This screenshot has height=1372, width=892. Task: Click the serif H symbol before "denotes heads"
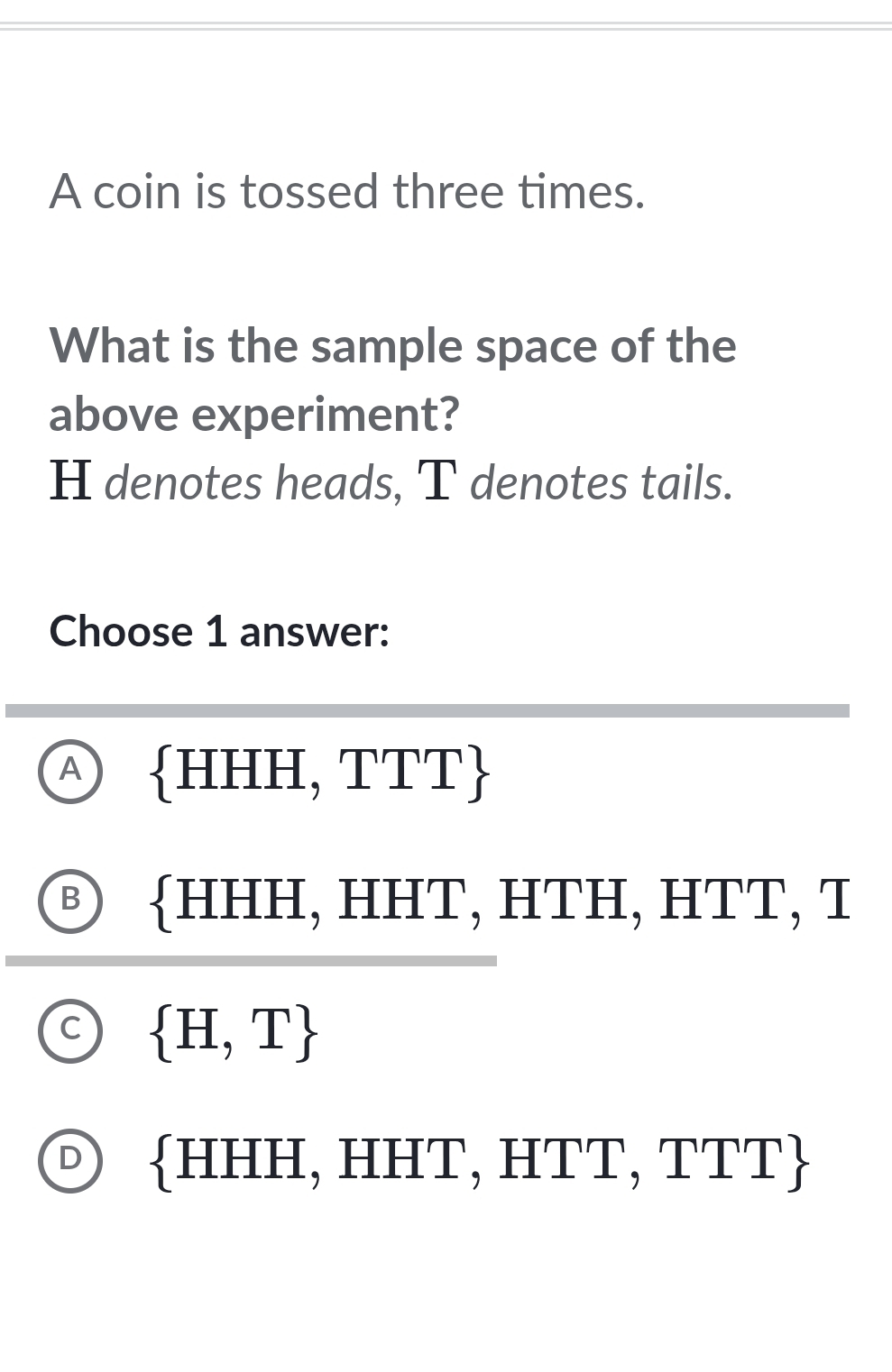tap(70, 480)
